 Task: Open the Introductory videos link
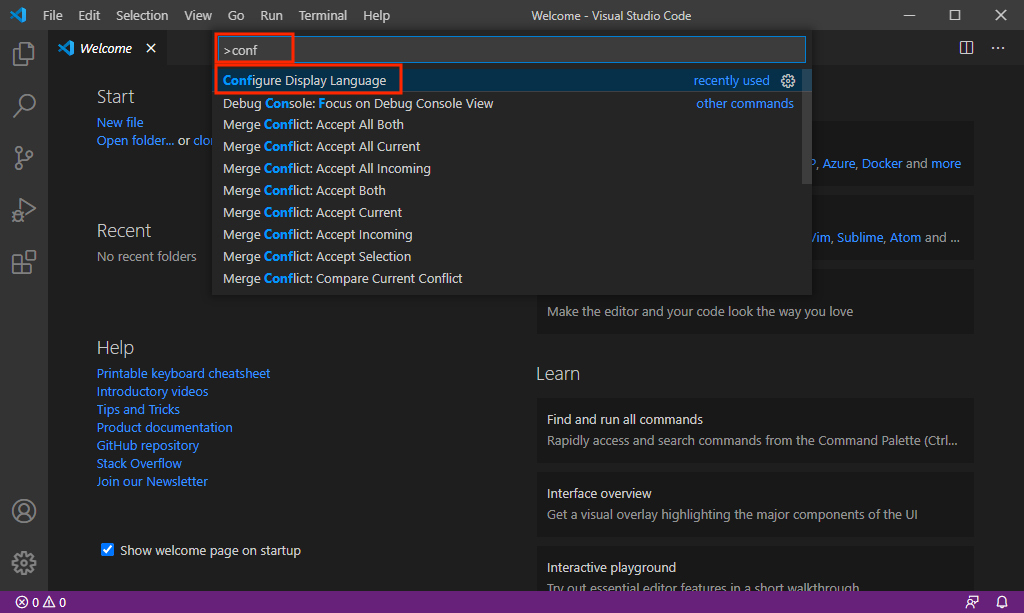click(x=152, y=392)
